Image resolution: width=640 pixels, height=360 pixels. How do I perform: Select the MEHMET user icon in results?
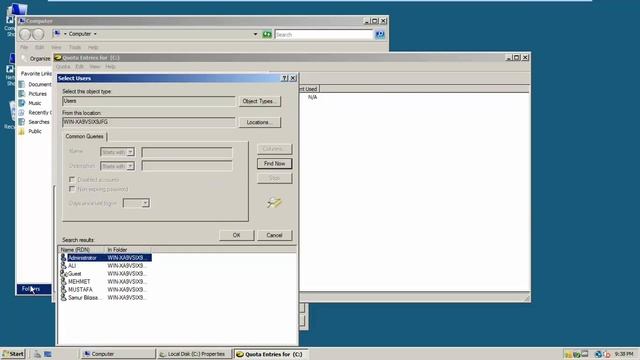point(63,282)
